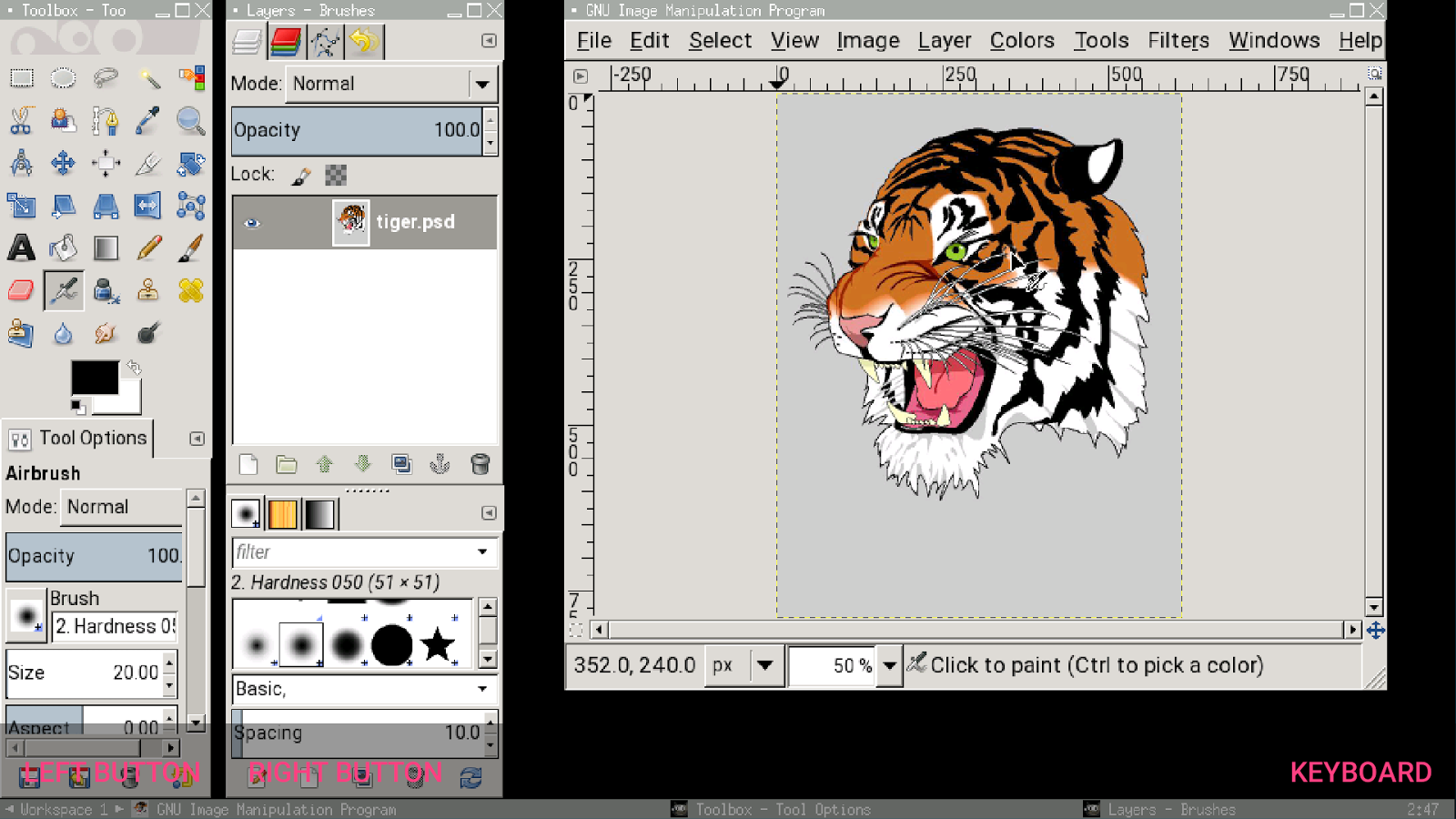Select the Select by Color tool
Image resolution: width=1456 pixels, height=819 pixels.
click(191, 78)
